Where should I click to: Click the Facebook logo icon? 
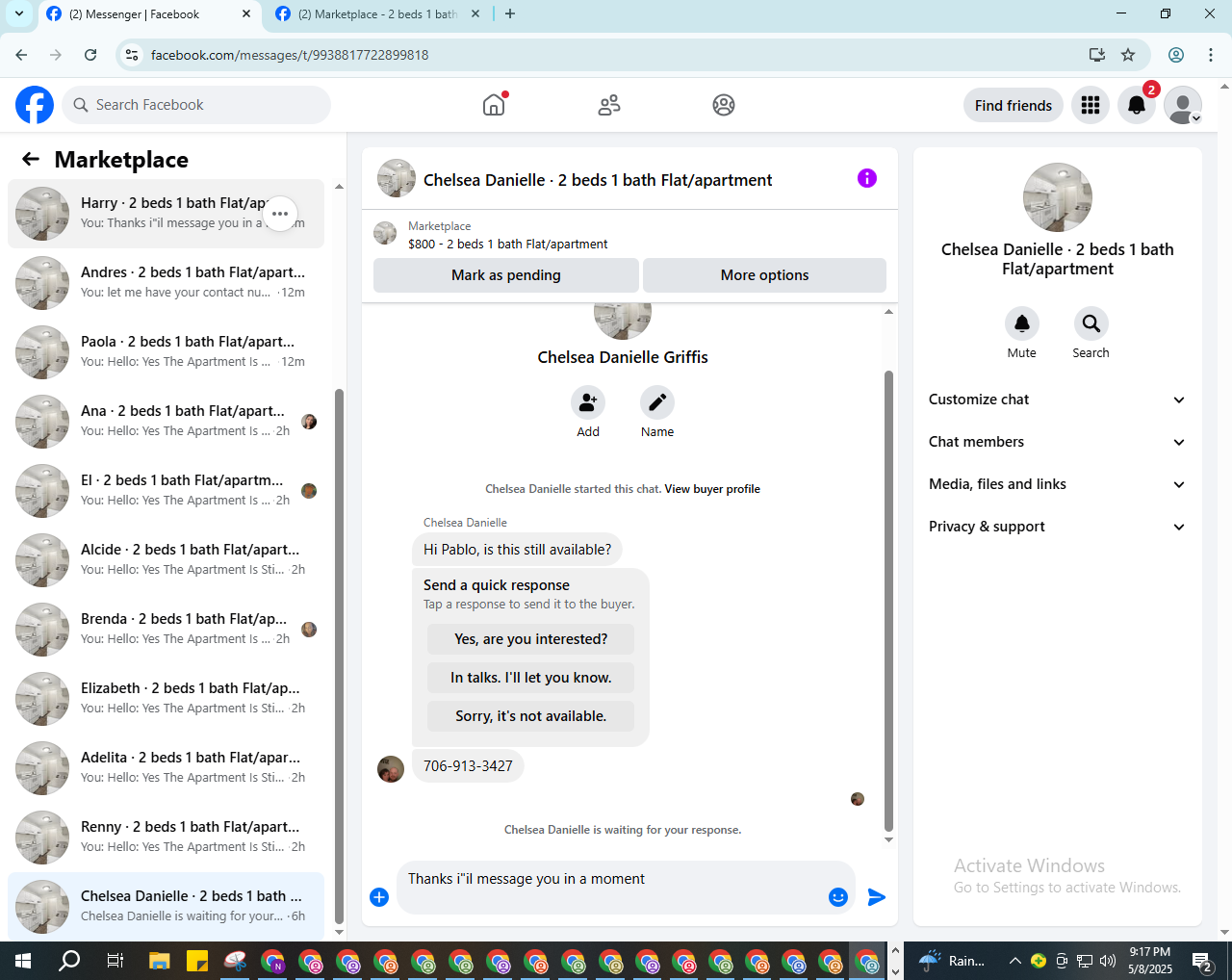point(35,105)
